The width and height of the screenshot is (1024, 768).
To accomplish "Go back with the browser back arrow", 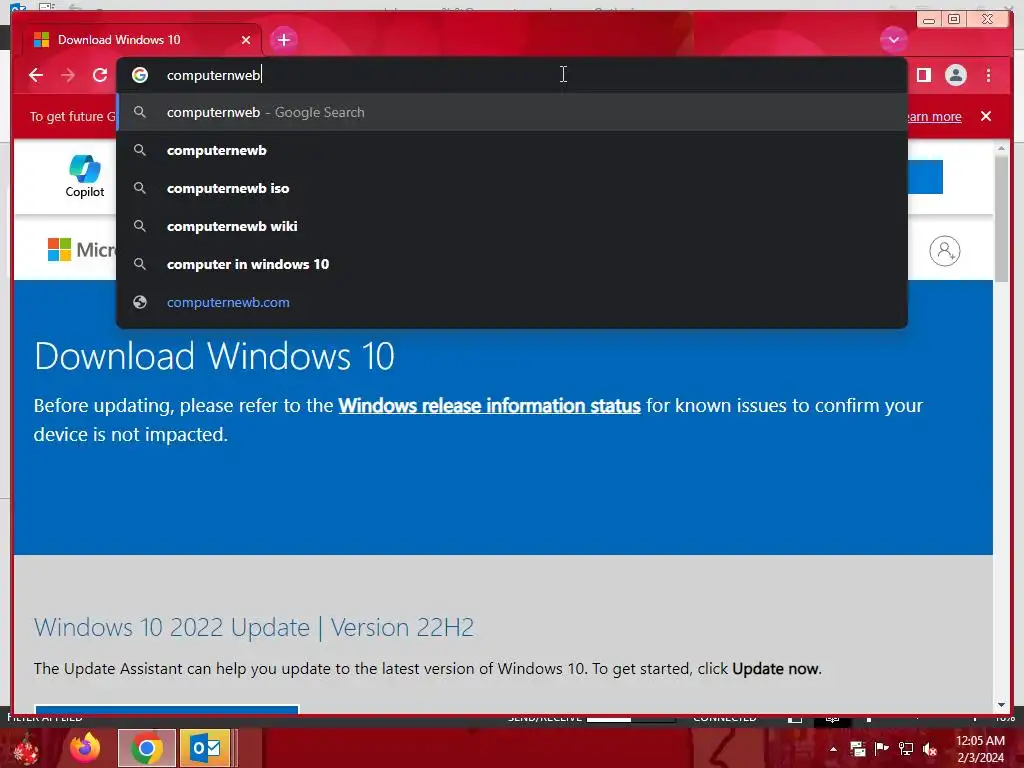I will (x=36, y=75).
